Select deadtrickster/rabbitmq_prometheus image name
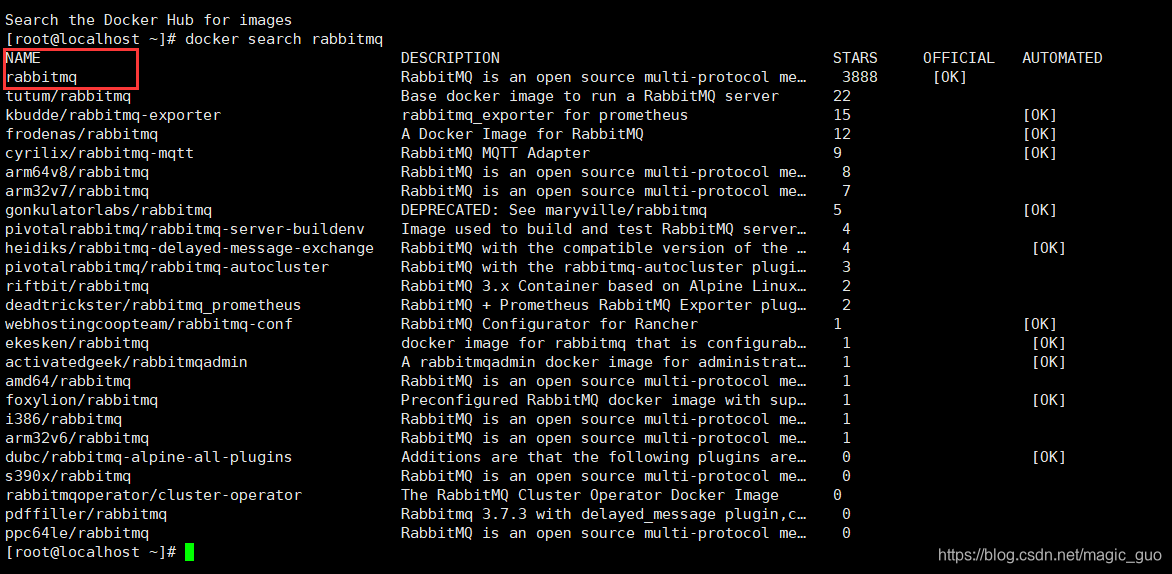 click(x=153, y=305)
